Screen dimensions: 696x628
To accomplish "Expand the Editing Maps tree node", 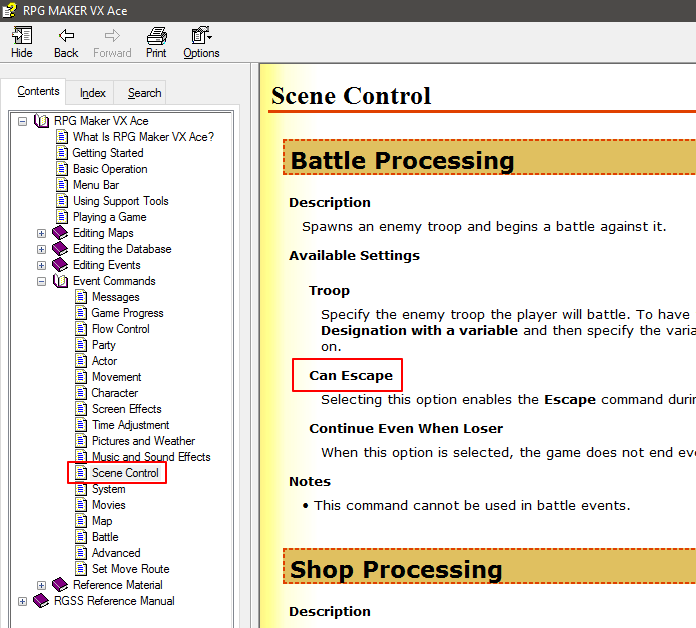I will coord(41,233).
